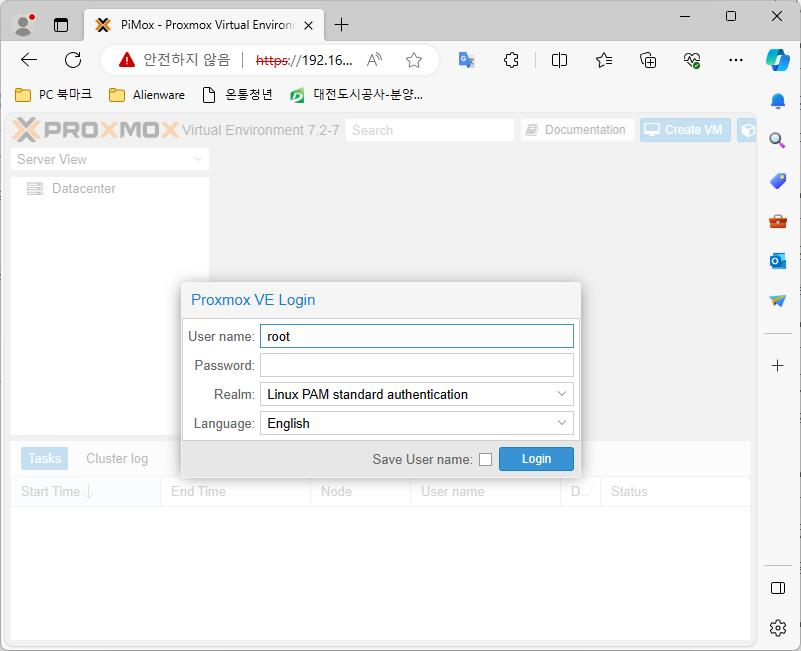
Task: Open the sidebar paper plane Drop icon
Action: (x=778, y=300)
